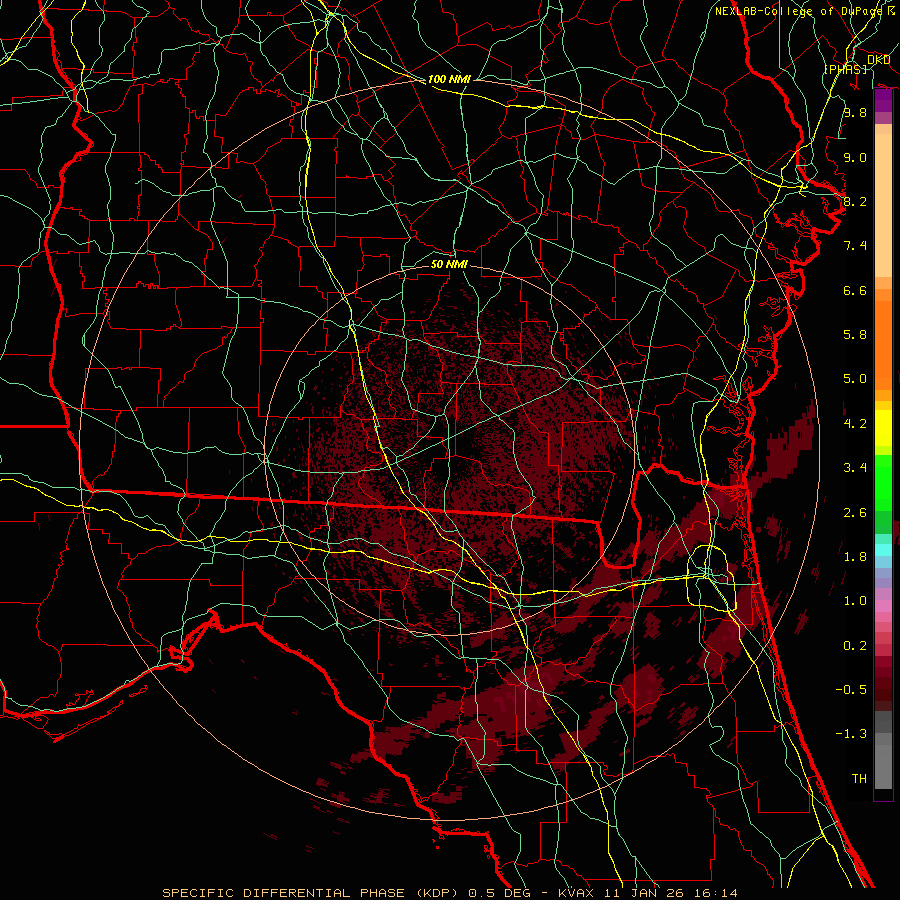Click the -0.5 scale value

coord(851,690)
